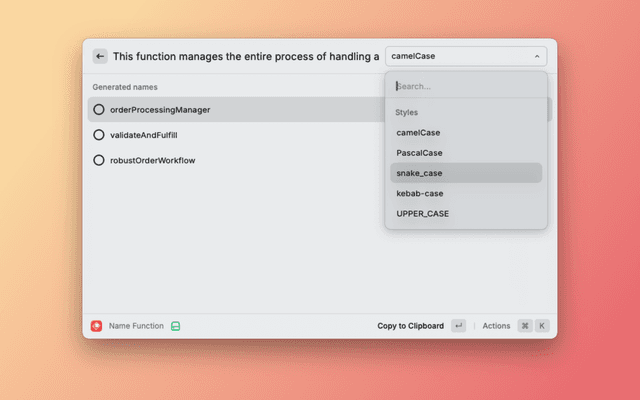
Task: Click the back arrow icon
Action: tap(100, 57)
